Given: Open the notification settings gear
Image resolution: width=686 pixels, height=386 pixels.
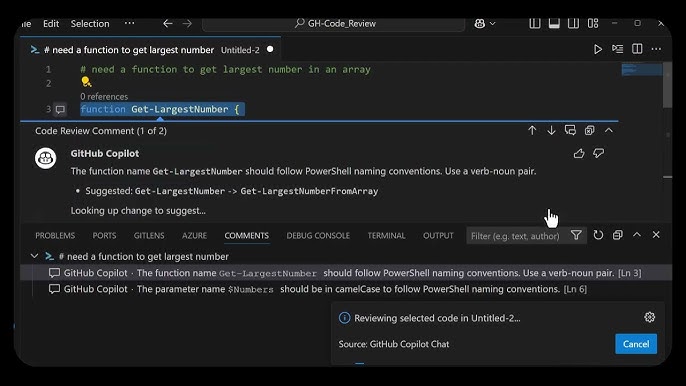Looking at the screenshot, I should (x=649, y=317).
